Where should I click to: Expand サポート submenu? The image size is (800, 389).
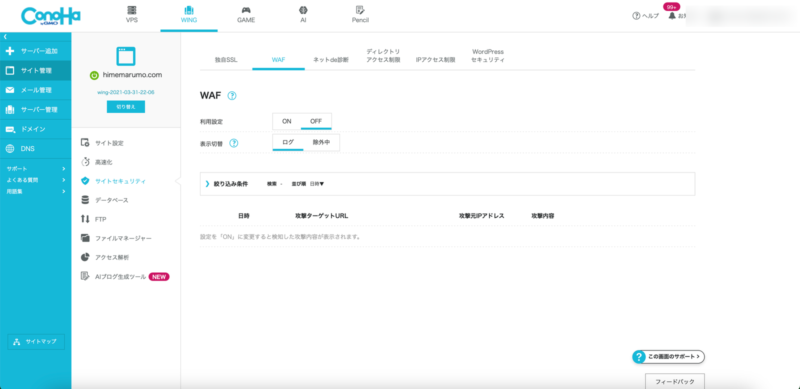click(36, 168)
